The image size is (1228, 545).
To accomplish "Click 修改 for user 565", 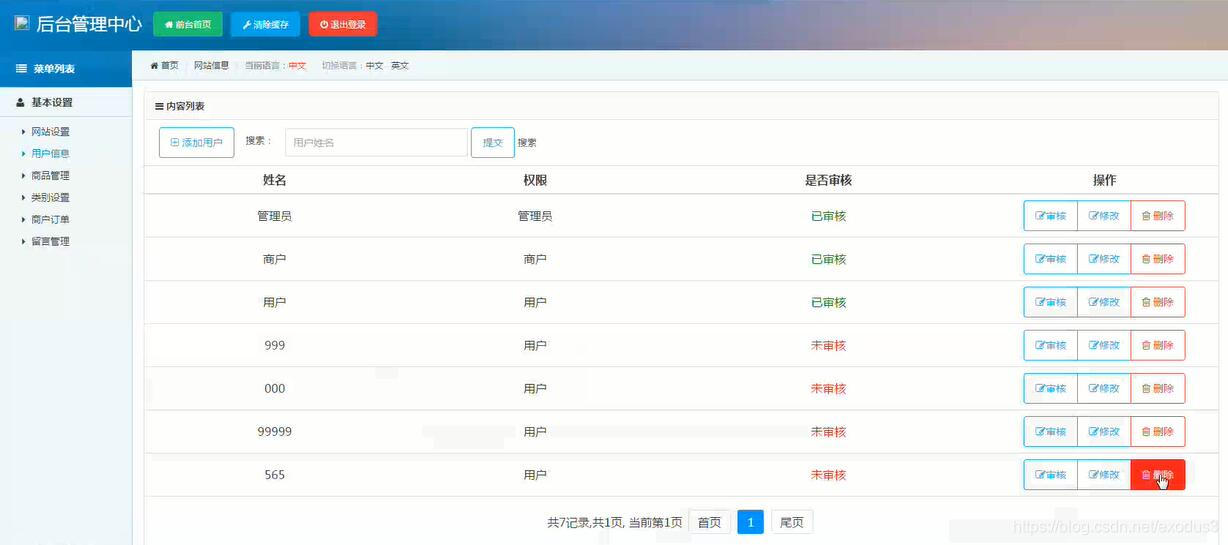I will (1104, 475).
